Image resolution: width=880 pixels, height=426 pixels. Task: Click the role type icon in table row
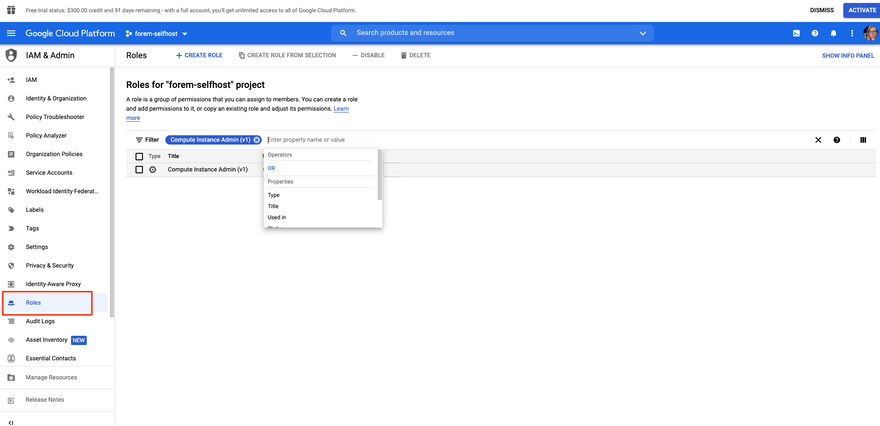pos(153,170)
